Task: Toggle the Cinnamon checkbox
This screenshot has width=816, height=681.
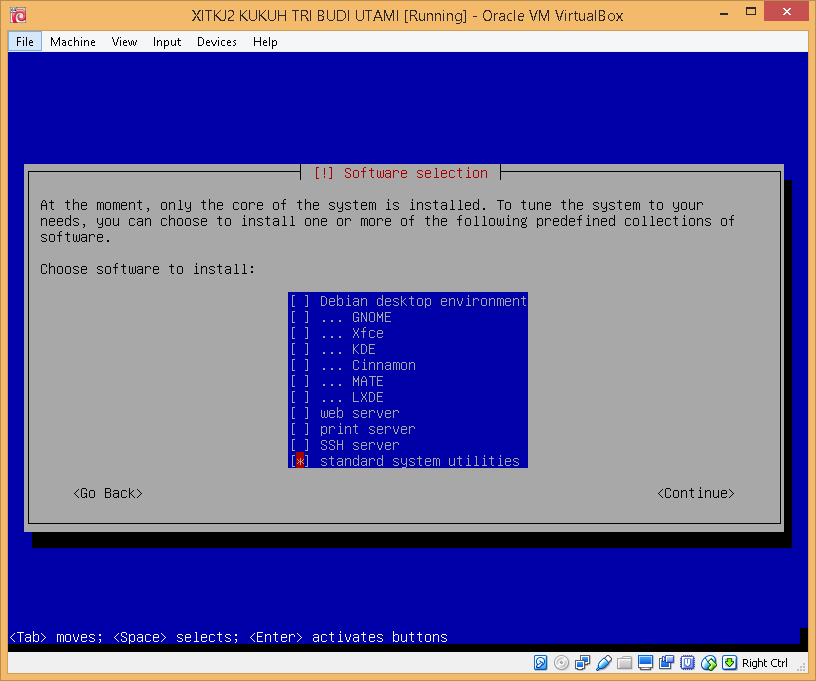Action: pyautogui.click(x=300, y=365)
